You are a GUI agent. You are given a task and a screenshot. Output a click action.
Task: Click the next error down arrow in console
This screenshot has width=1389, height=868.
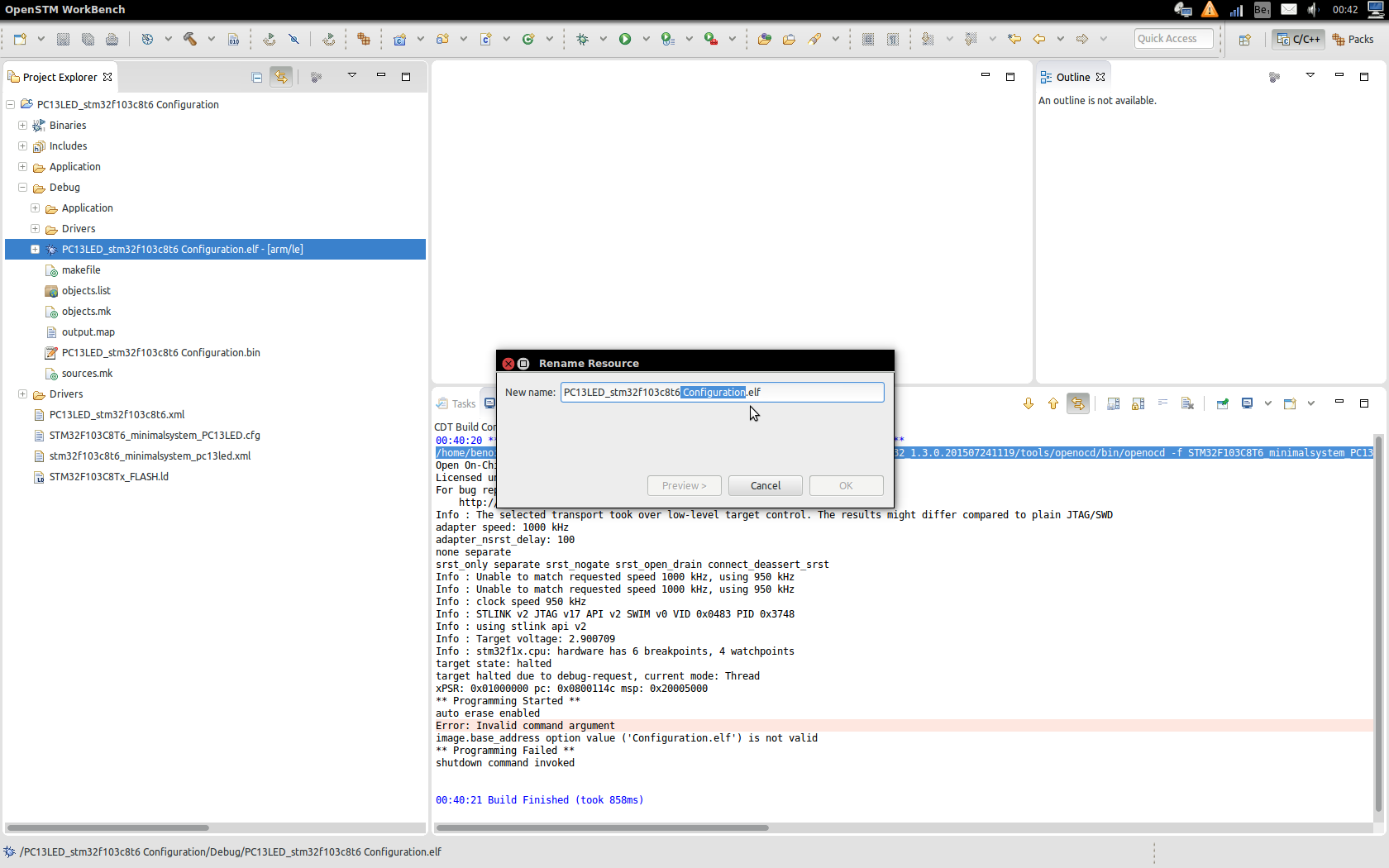[1029, 403]
